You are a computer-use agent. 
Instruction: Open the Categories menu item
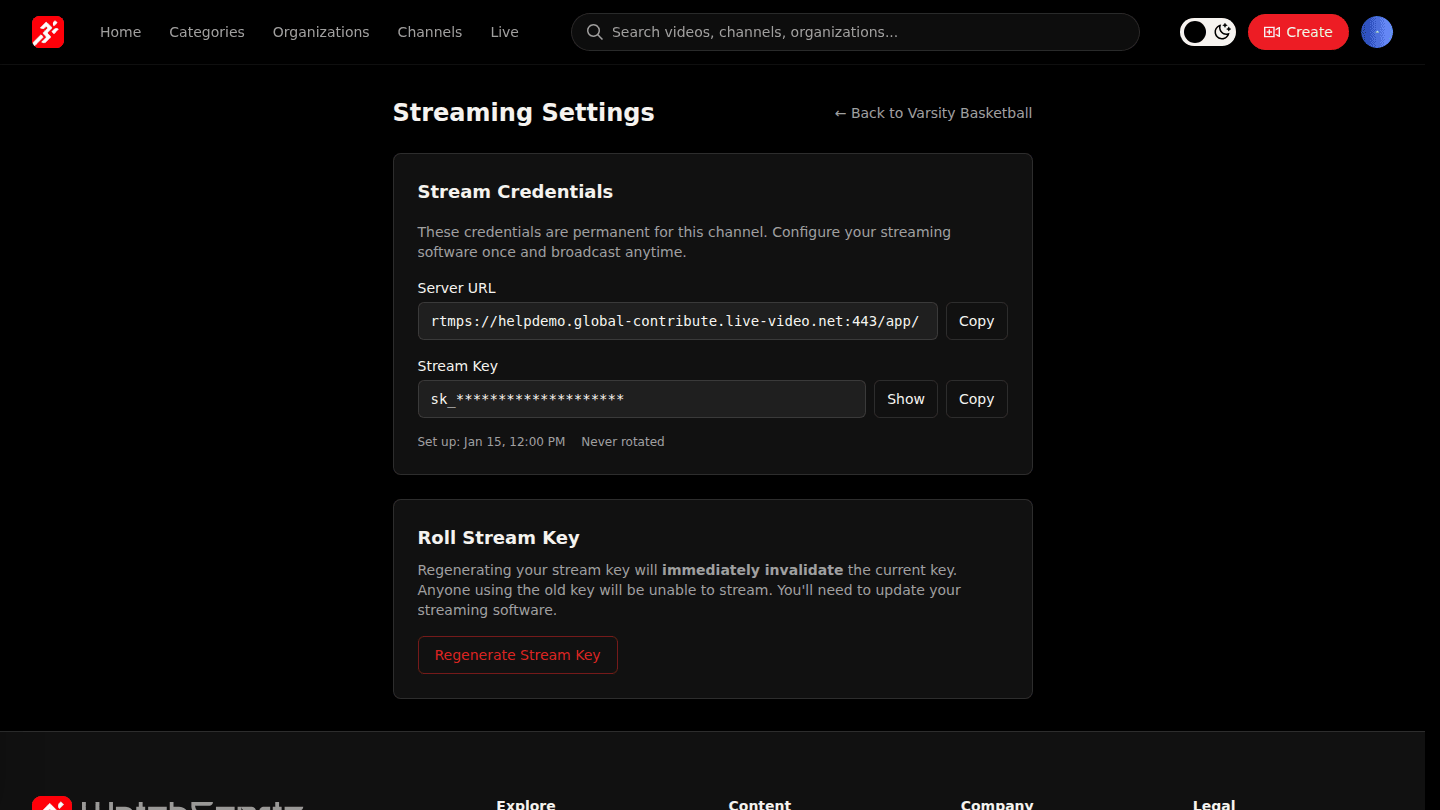(x=207, y=32)
